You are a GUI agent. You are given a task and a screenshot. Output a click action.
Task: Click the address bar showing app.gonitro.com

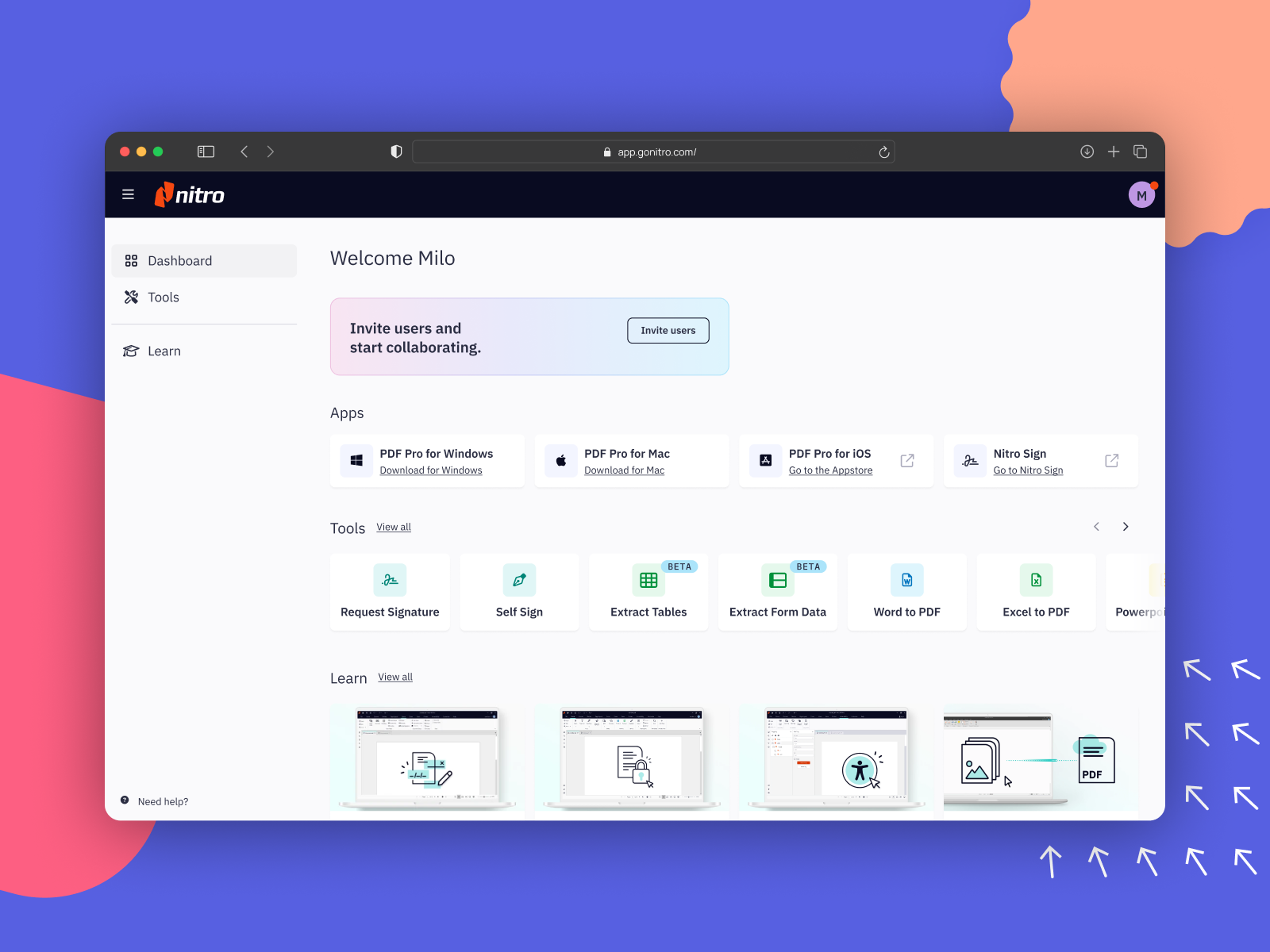(x=653, y=152)
